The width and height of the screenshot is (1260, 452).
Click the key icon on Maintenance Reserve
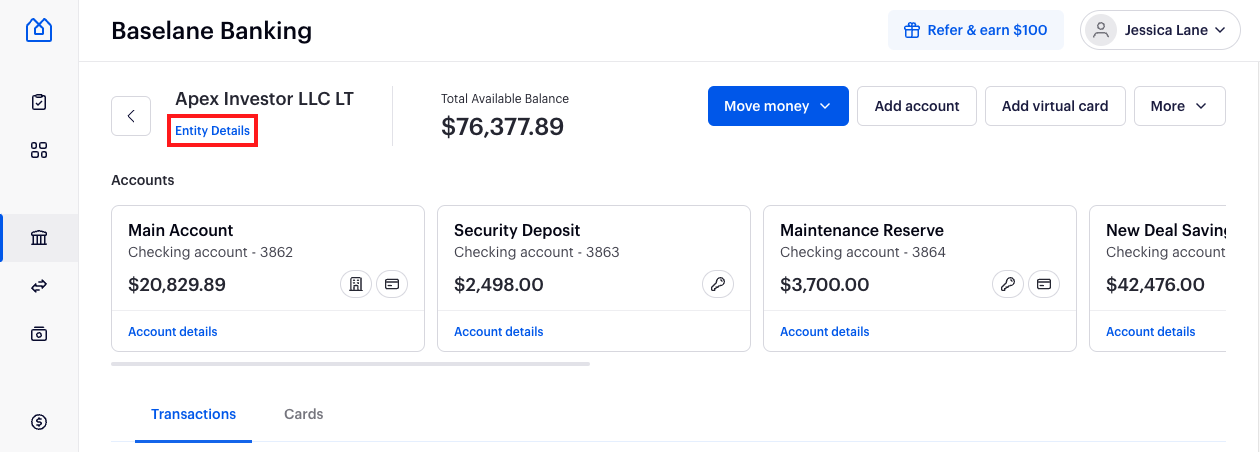1007,285
